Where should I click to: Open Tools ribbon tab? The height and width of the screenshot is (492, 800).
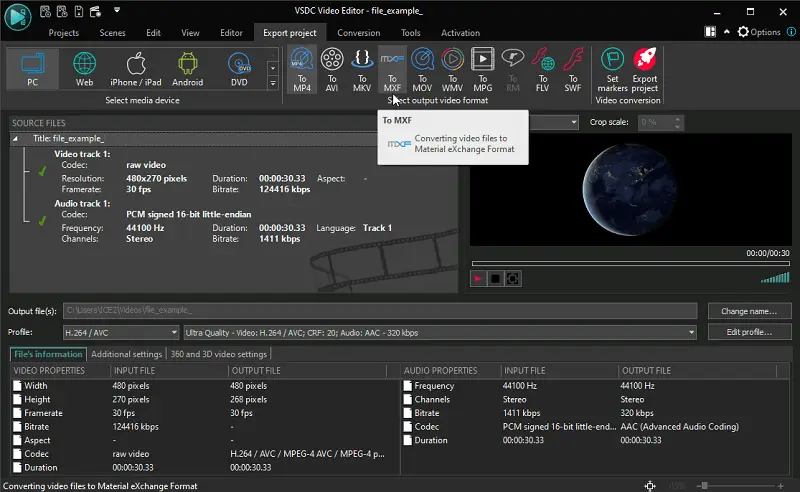[x=410, y=33]
